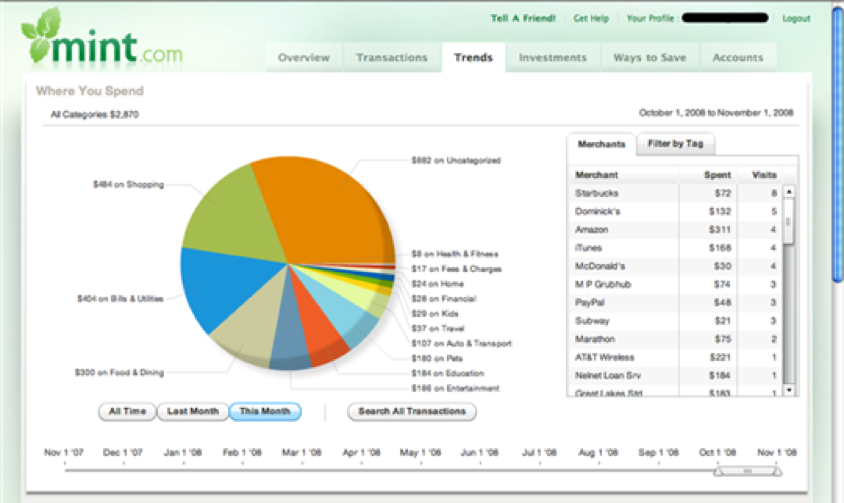
Task: Select the McDonald's merchant row
Action: tap(676, 266)
